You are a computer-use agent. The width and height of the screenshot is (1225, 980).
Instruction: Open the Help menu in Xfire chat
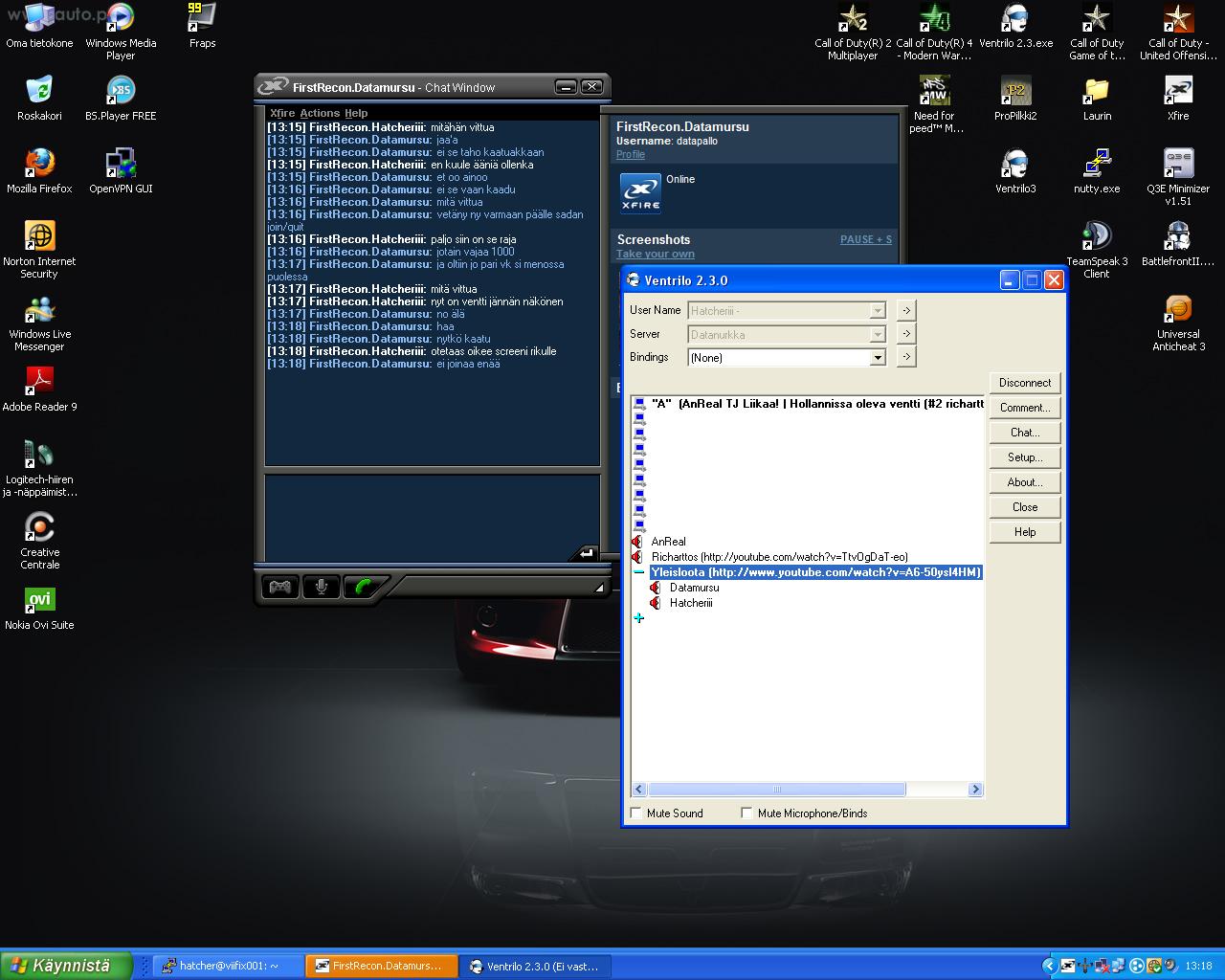pyautogui.click(x=356, y=113)
